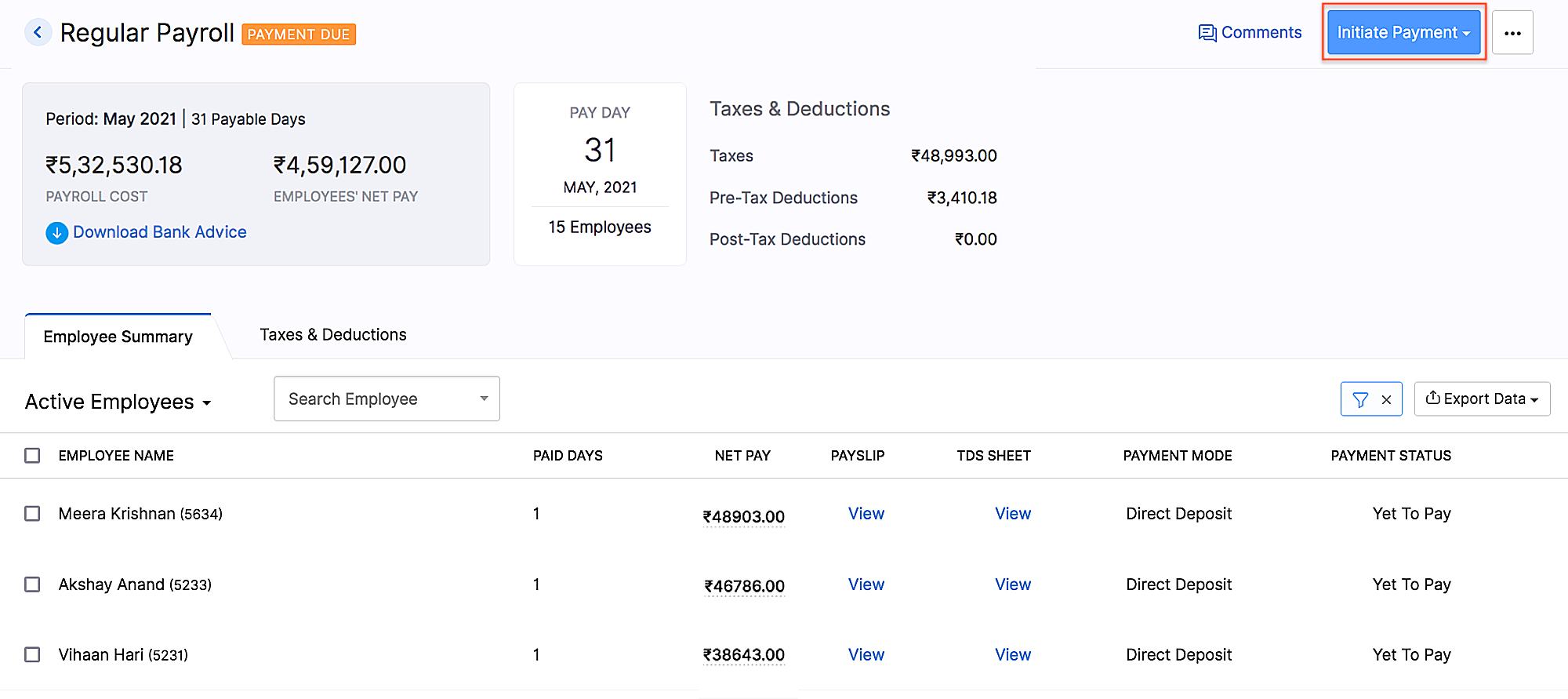
Task: Click the Download Bank Advice link text
Action: point(159,232)
